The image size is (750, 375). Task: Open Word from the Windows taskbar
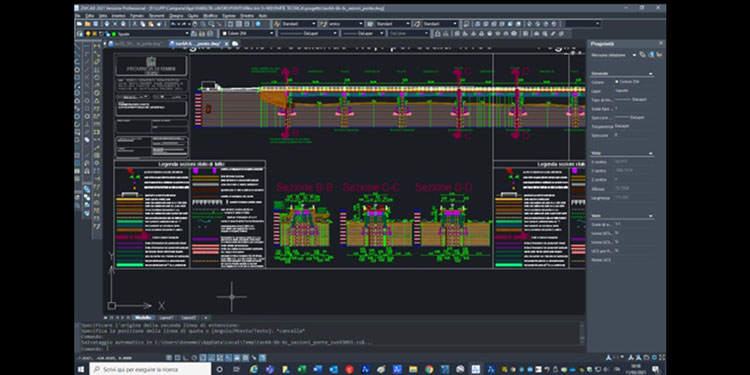pos(318,369)
